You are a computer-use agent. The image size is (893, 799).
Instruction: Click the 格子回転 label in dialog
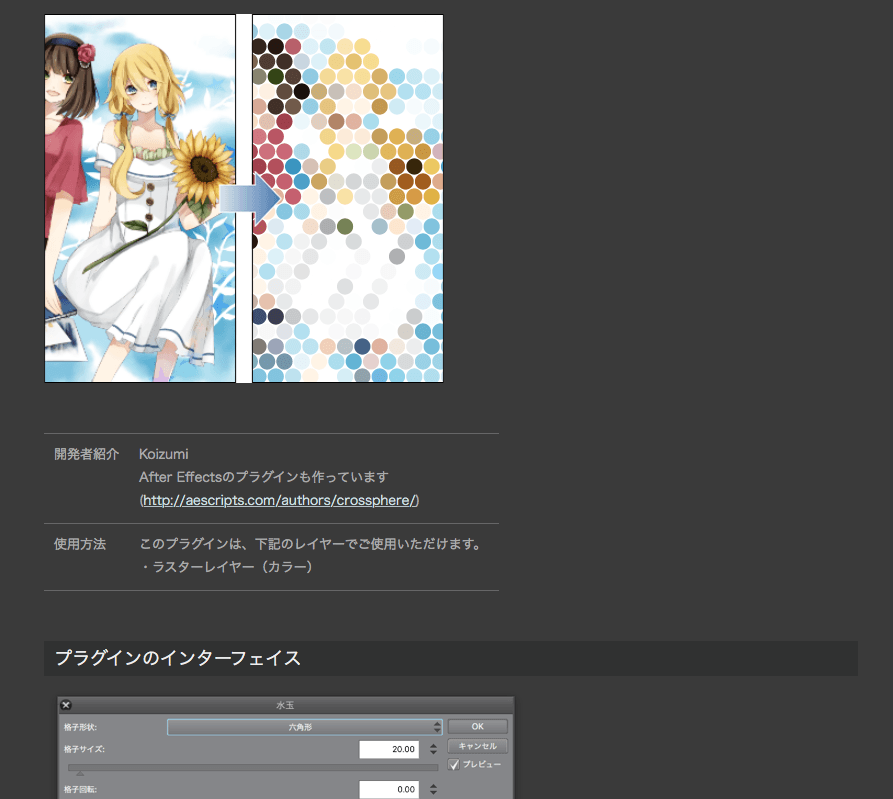(x=80, y=789)
